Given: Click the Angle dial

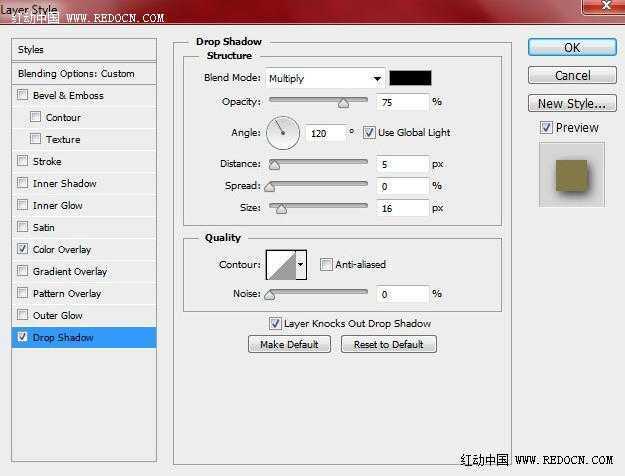Looking at the screenshot, I should [283, 133].
